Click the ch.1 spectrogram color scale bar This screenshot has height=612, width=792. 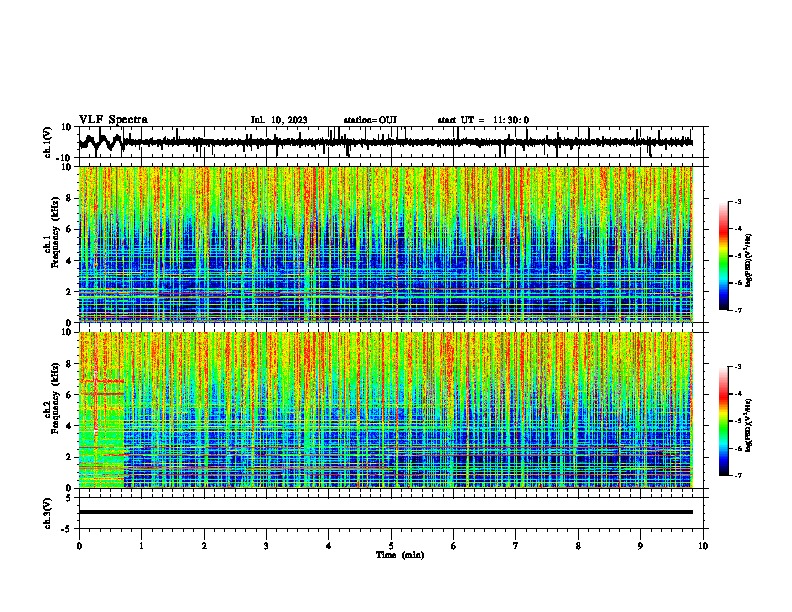(723, 256)
